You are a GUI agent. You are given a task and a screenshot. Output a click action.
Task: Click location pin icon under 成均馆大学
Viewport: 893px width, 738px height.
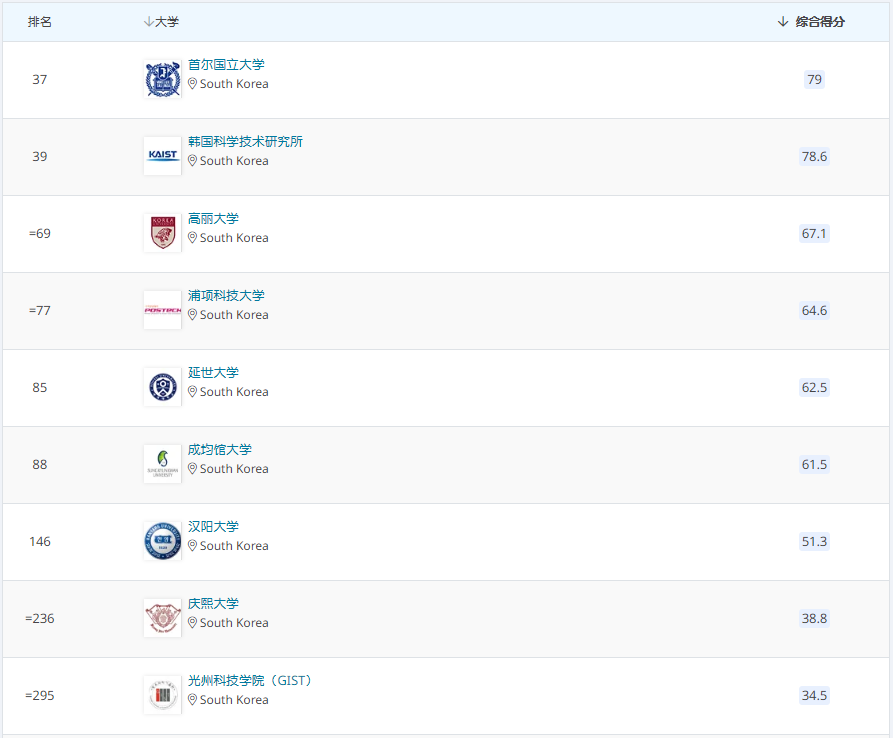(192, 469)
